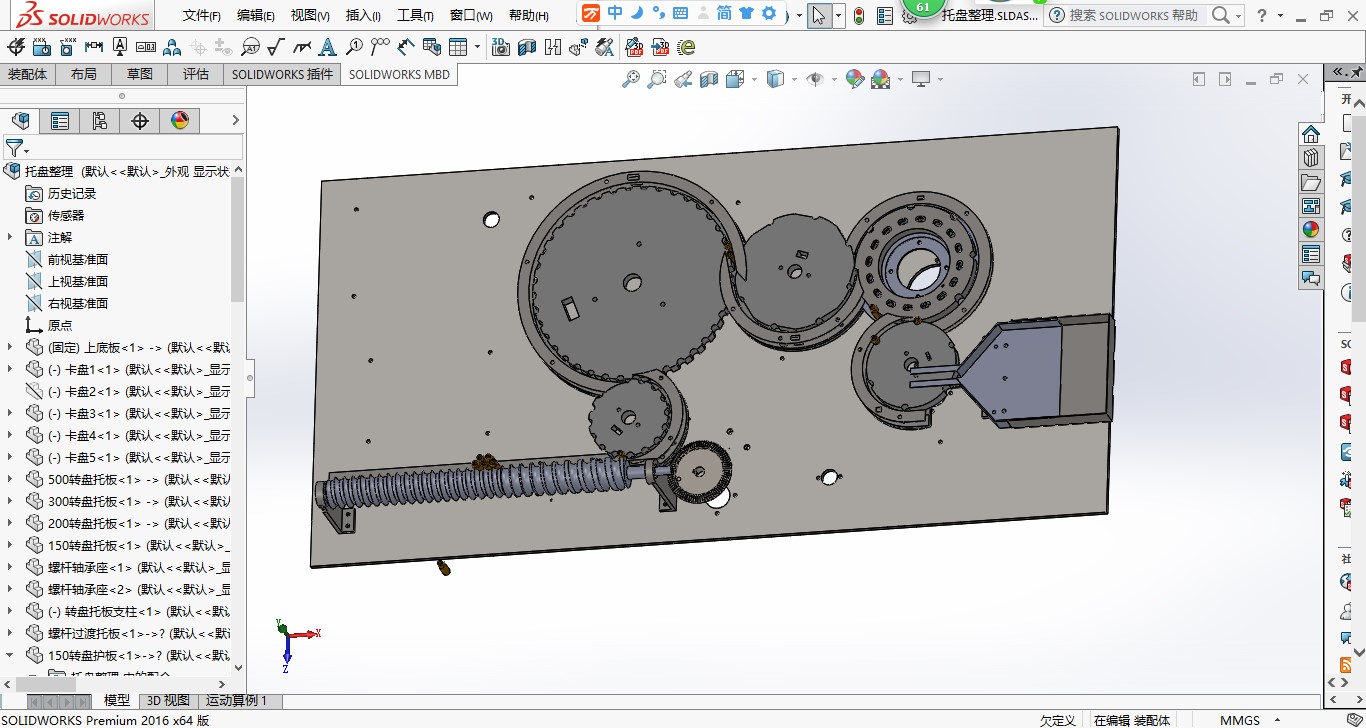
Task: Open the Display Style dropdown arrow
Action: 794,79
